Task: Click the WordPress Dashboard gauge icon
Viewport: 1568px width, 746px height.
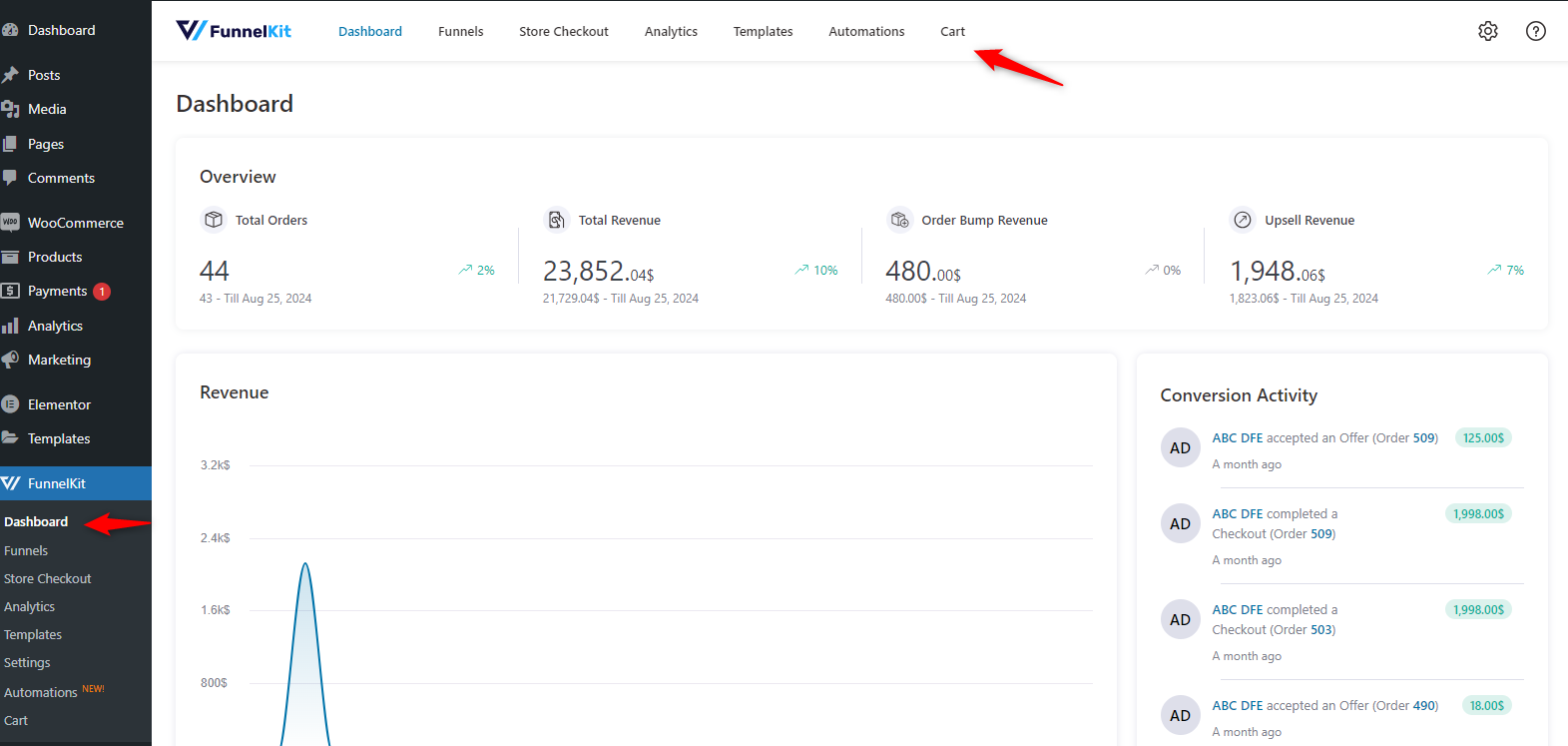Action: (x=10, y=30)
